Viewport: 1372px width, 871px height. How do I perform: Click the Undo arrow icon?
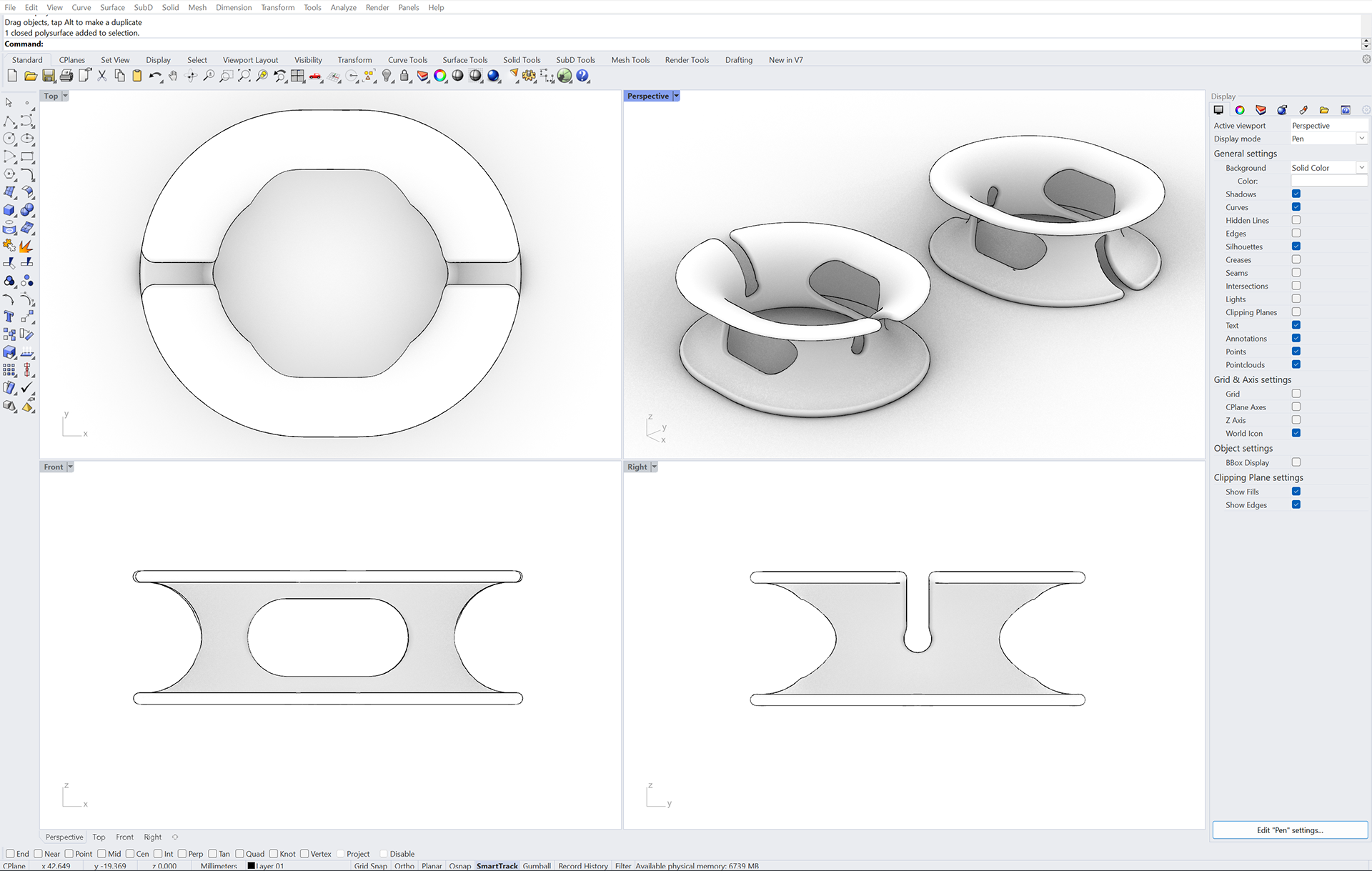(x=154, y=76)
